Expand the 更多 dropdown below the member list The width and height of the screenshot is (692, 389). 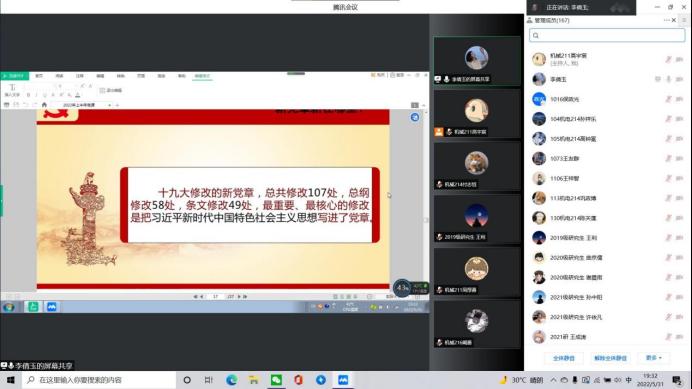pyautogui.click(x=654, y=358)
